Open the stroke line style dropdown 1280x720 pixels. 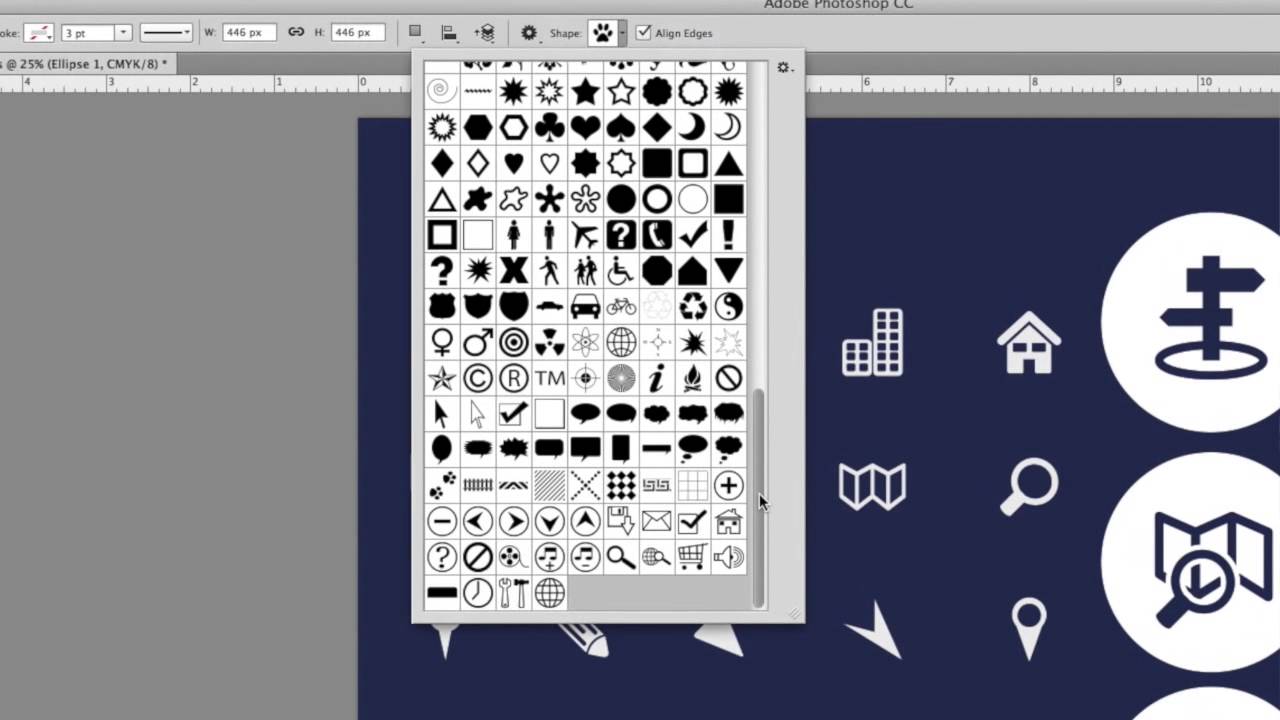pos(166,33)
